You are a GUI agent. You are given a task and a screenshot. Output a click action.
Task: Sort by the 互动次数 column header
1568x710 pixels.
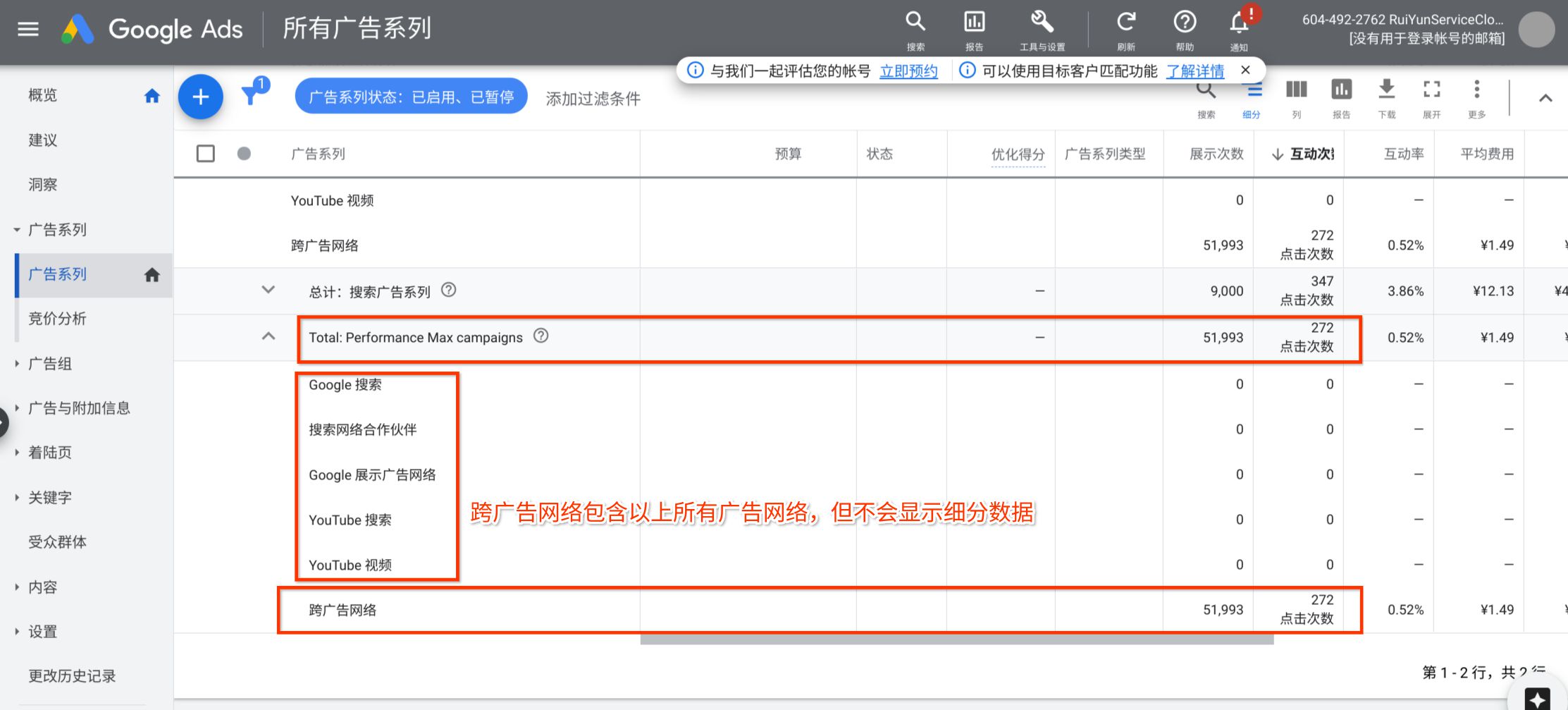pos(1304,154)
